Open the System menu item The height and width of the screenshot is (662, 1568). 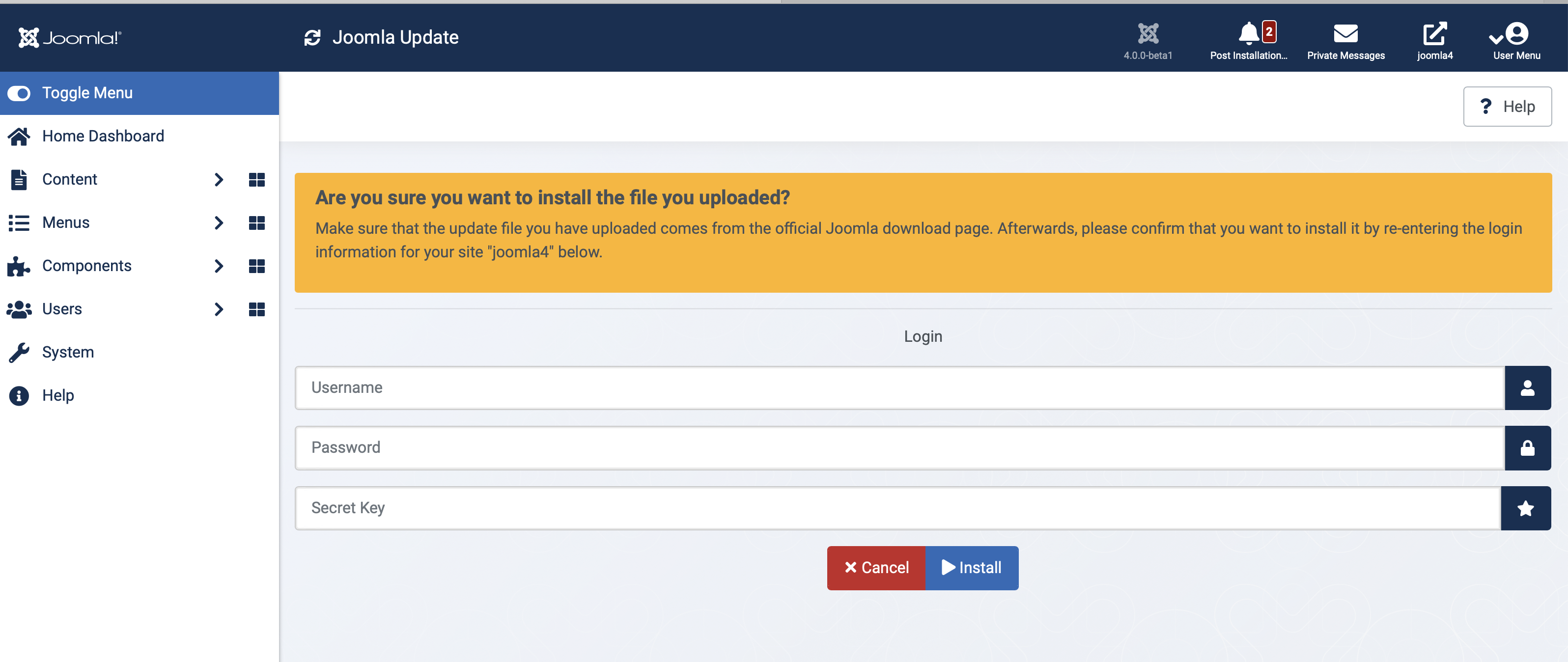click(x=140, y=352)
